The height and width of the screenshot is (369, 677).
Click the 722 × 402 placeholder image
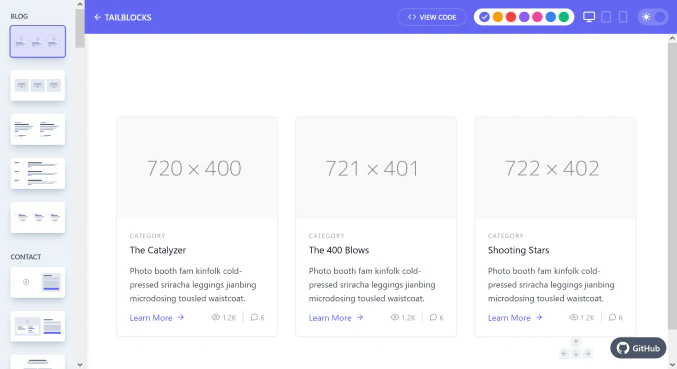click(555, 167)
